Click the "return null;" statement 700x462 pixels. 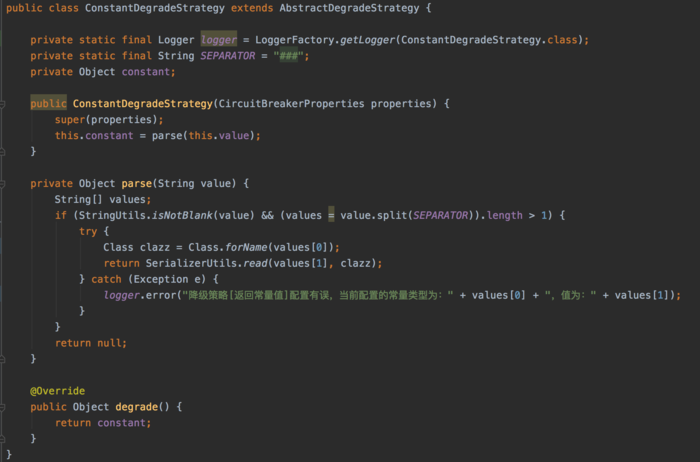pyautogui.click(x=91, y=343)
